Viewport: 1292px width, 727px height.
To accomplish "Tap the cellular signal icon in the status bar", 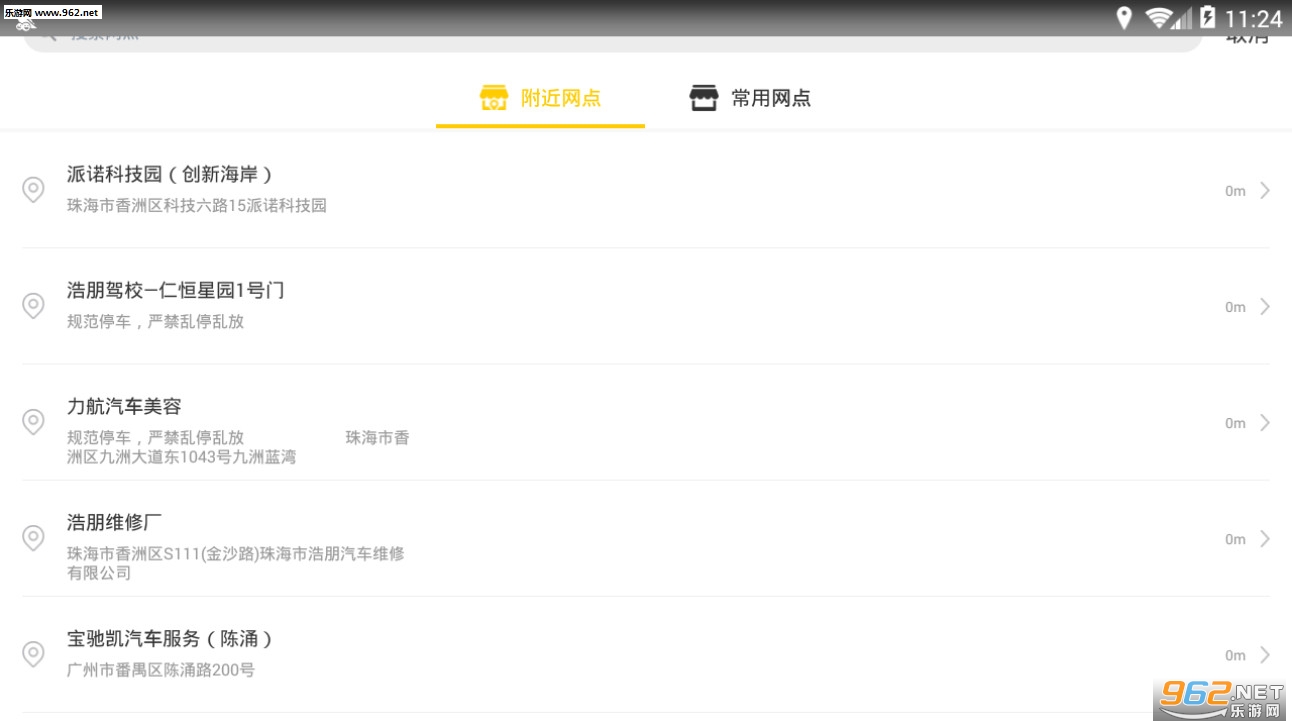I will click(1183, 18).
